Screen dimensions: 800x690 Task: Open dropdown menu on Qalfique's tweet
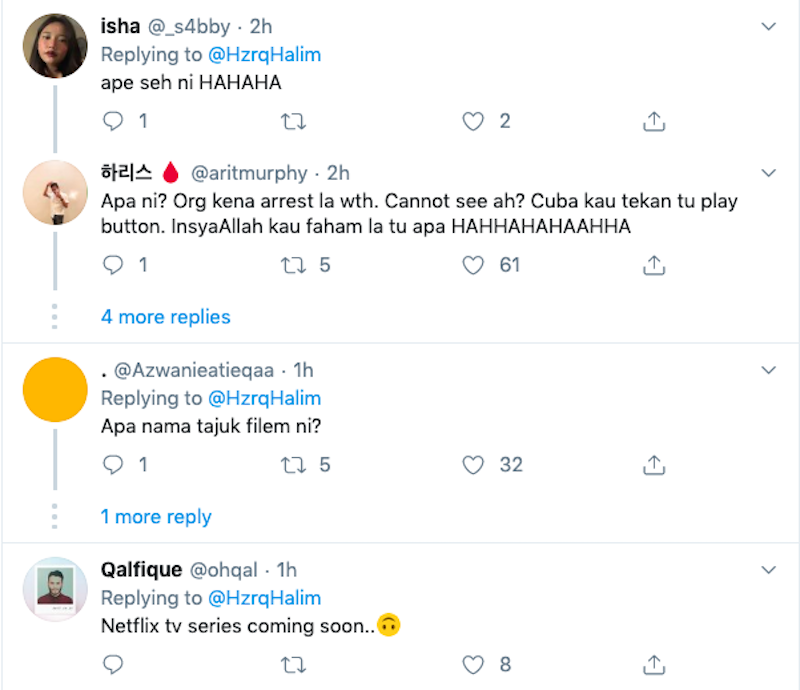(768, 569)
